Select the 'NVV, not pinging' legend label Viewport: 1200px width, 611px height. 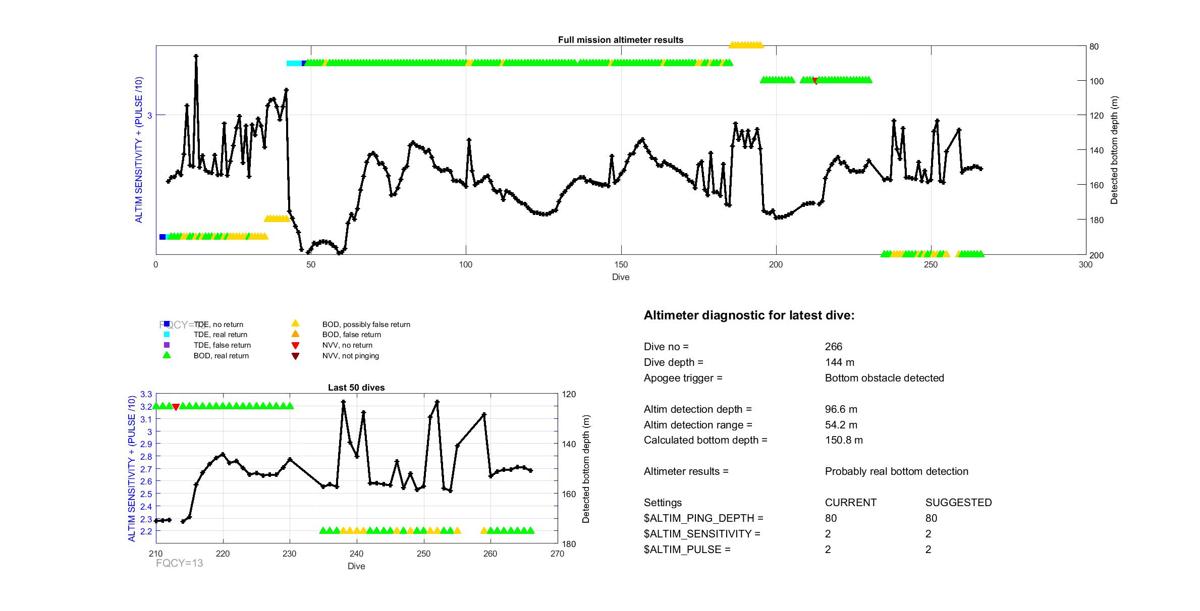pos(350,355)
